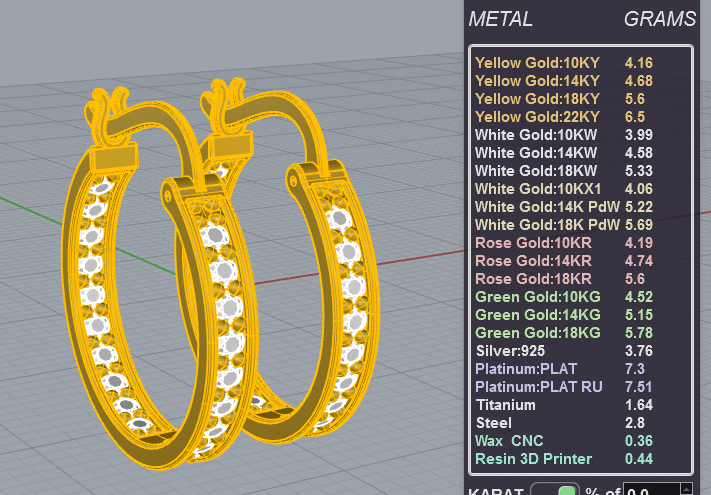Click the GRAMS column header
The width and height of the screenshot is (711, 495).
tap(660, 19)
